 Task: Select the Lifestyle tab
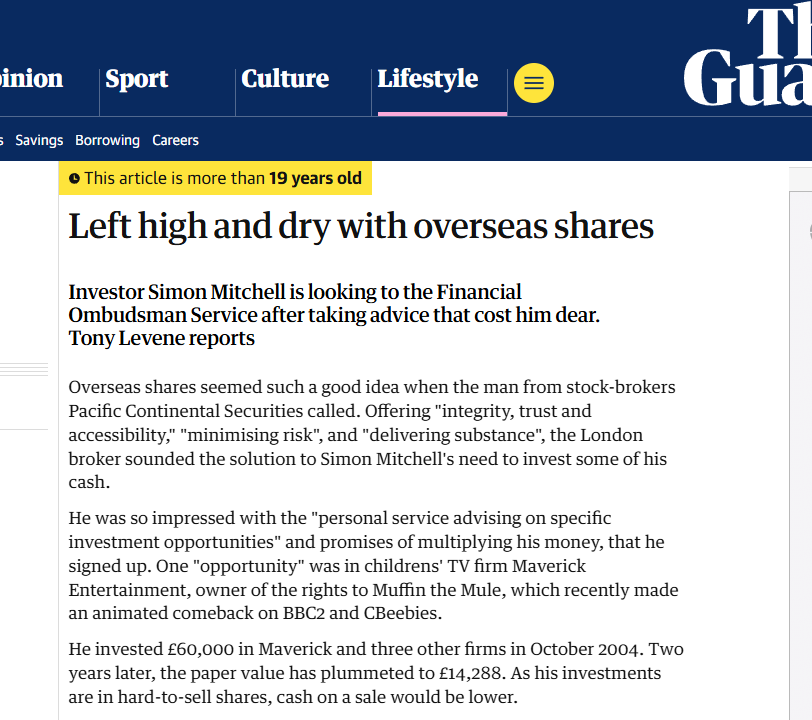(x=428, y=79)
